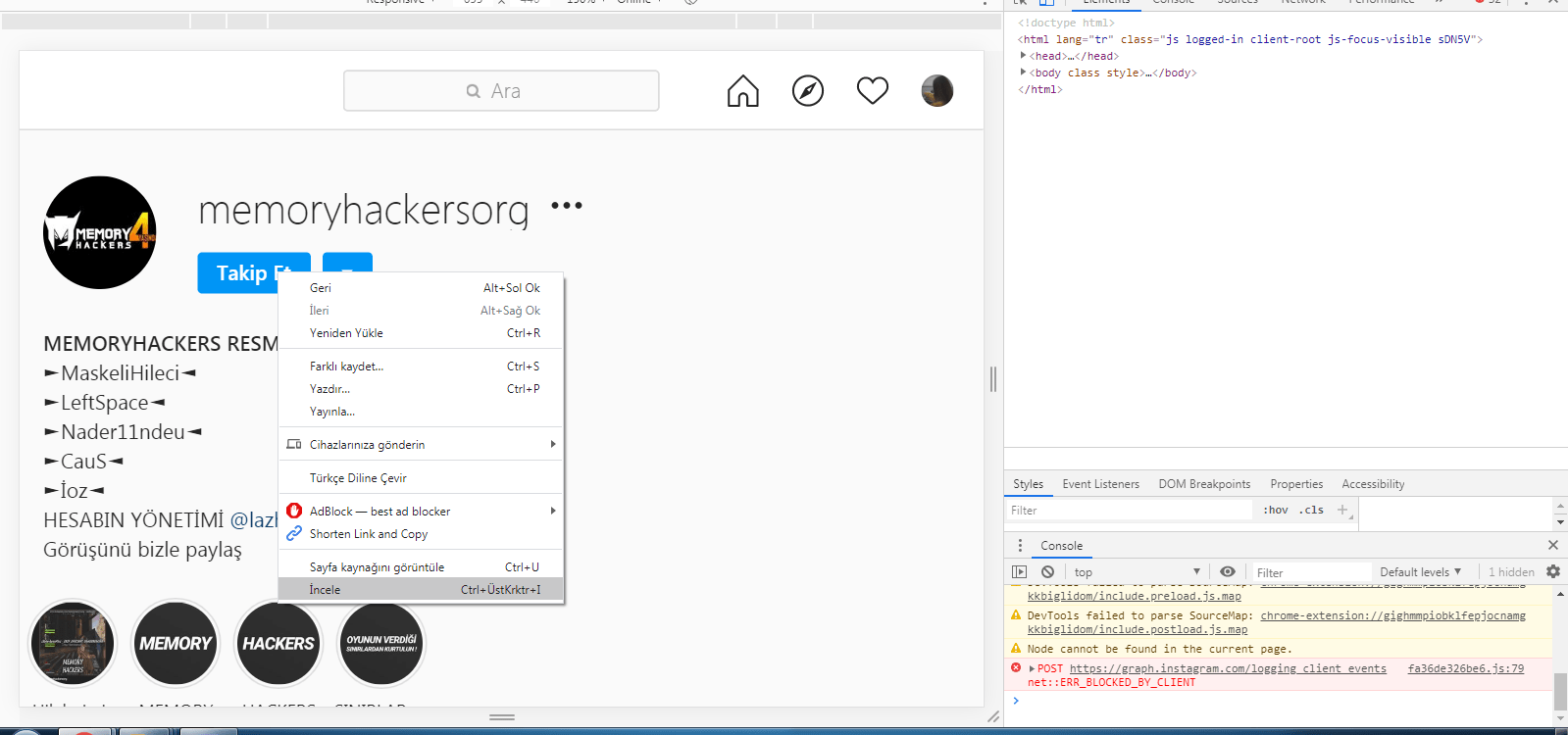Click the Styles pane scroll-down arrow

click(x=1560, y=523)
